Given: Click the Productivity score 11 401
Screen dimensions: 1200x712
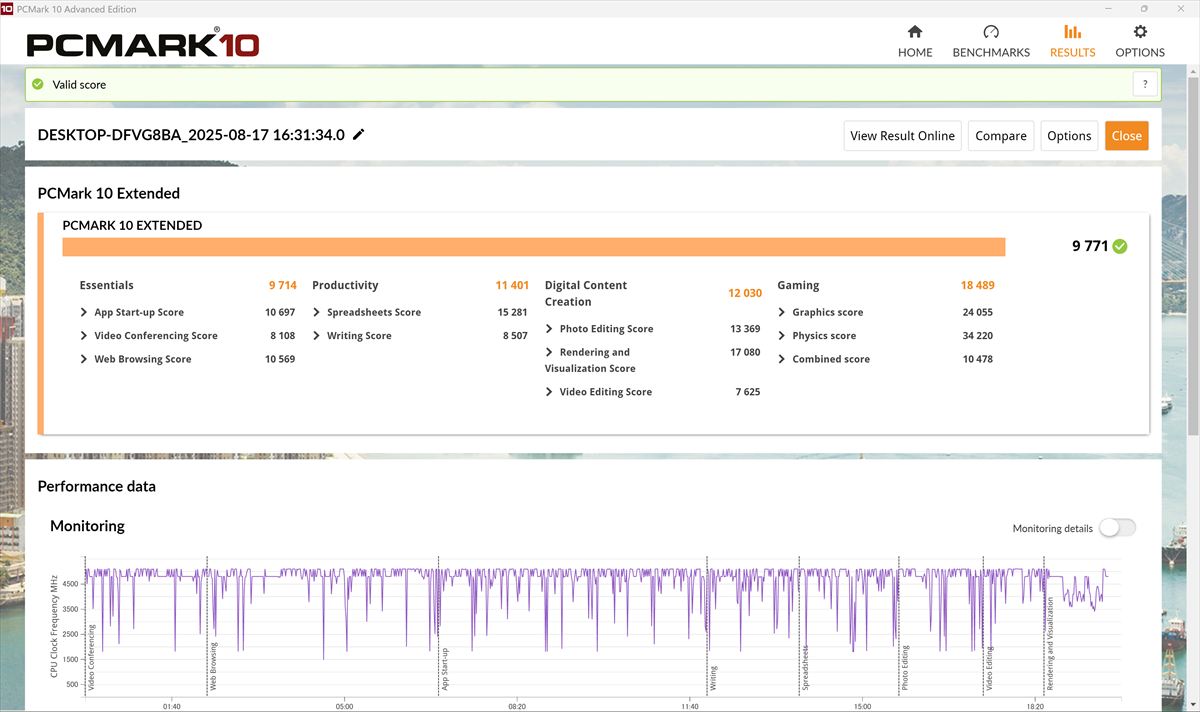Looking at the screenshot, I should [x=512, y=285].
